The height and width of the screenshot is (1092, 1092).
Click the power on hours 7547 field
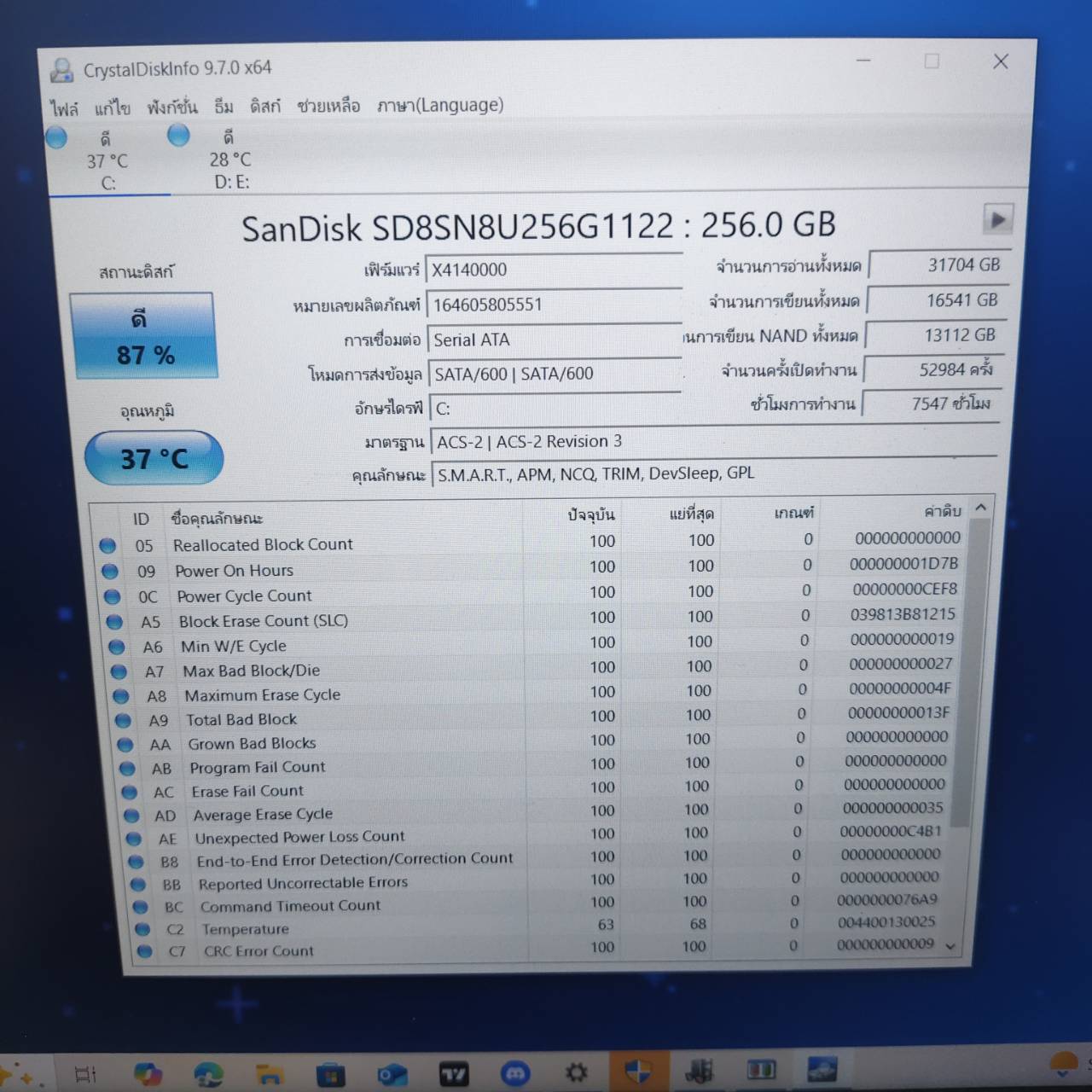pos(931,404)
